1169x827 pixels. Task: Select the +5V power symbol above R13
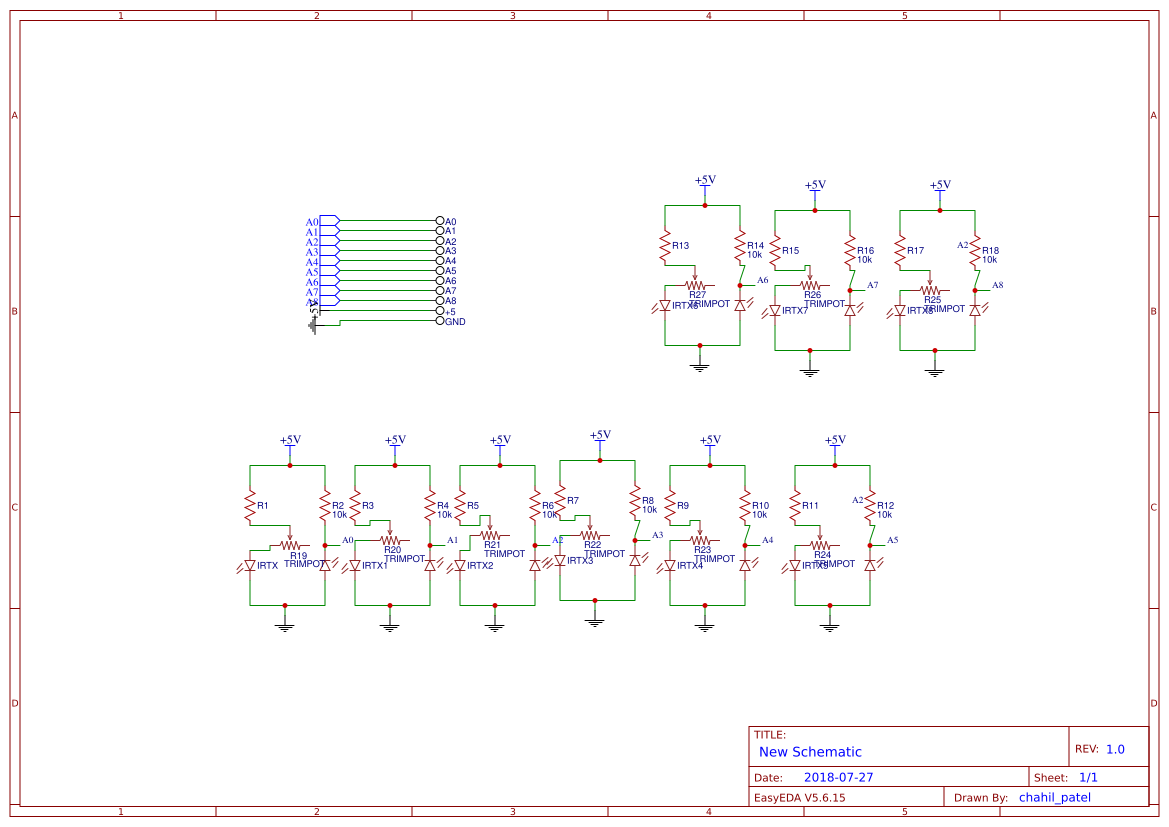703,182
